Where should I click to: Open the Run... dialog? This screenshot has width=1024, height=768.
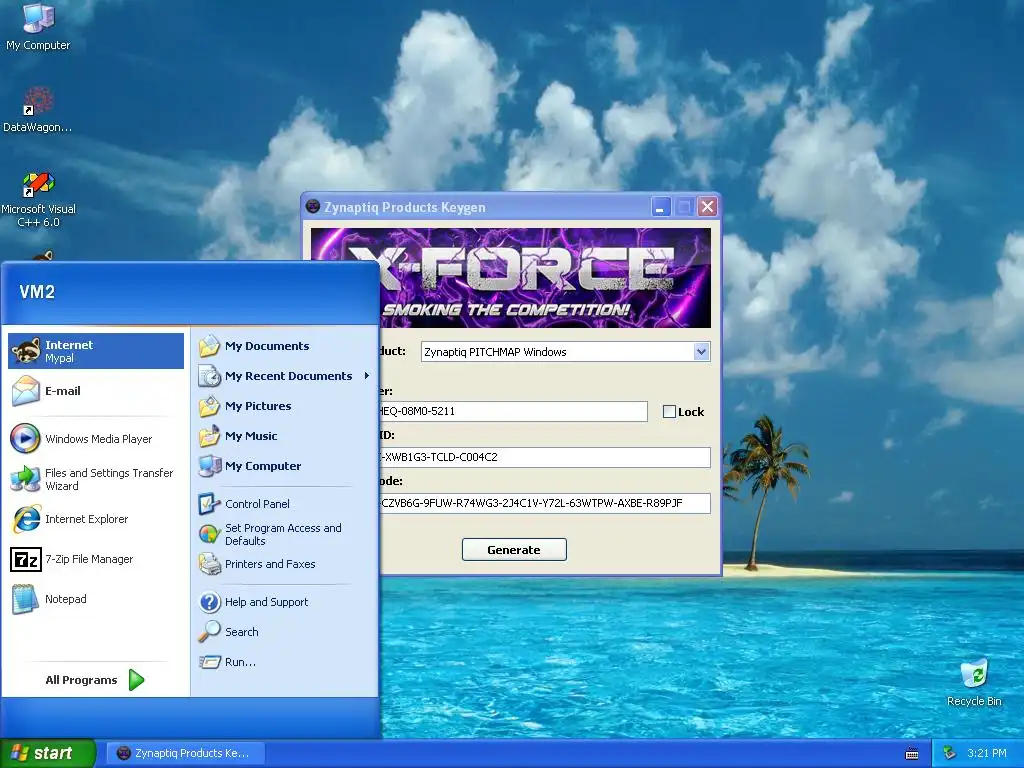pyautogui.click(x=284, y=662)
